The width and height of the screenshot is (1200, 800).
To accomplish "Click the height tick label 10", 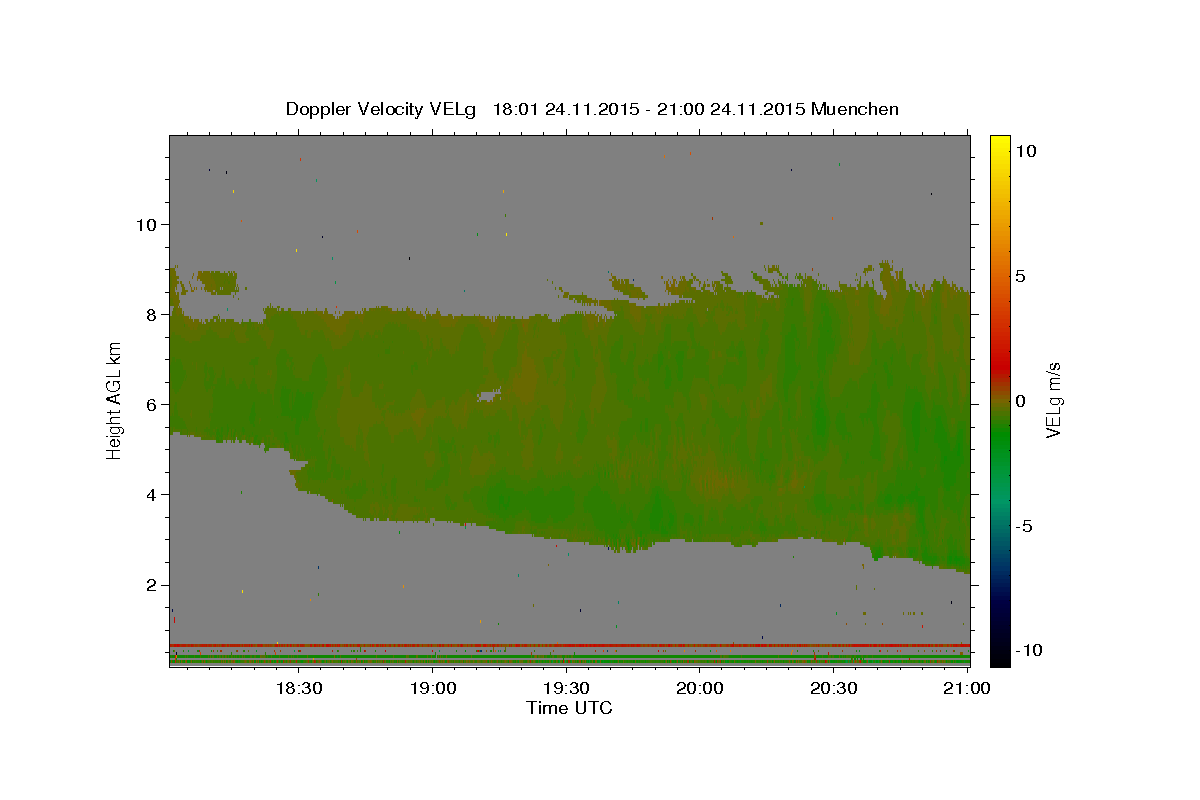I will 146,224.
